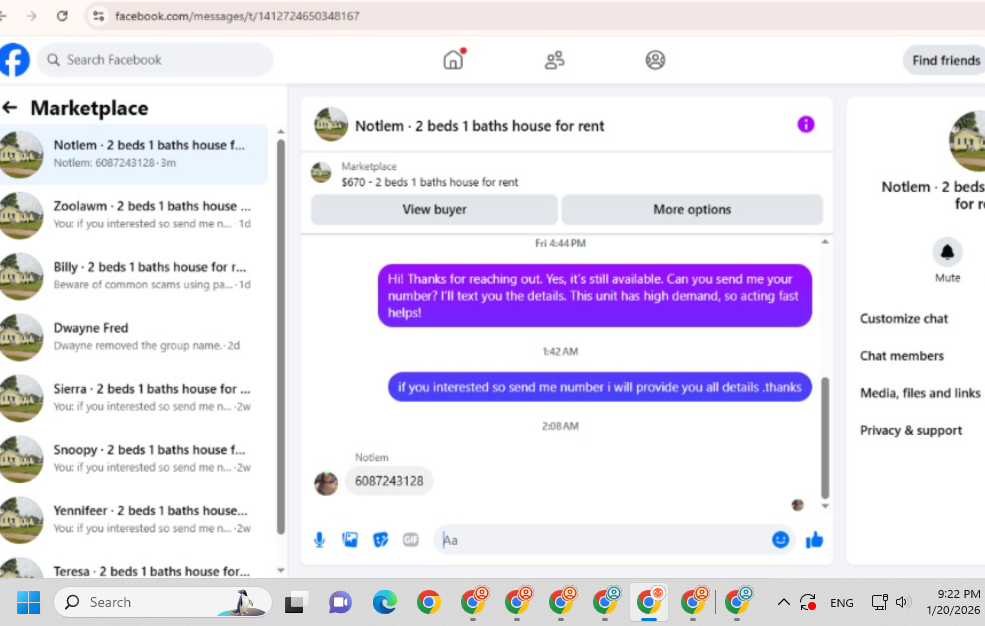Image resolution: width=985 pixels, height=626 pixels.
Task: Click the chat messages scrollbar thumb
Action: click(x=825, y=438)
